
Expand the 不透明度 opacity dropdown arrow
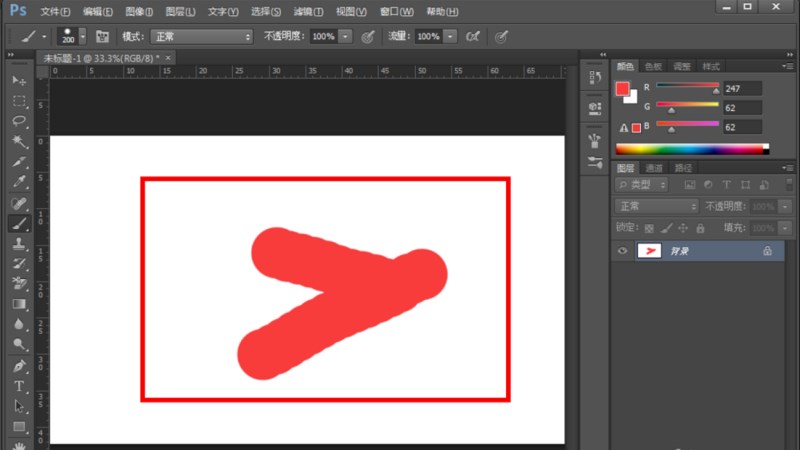click(x=346, y=36)
